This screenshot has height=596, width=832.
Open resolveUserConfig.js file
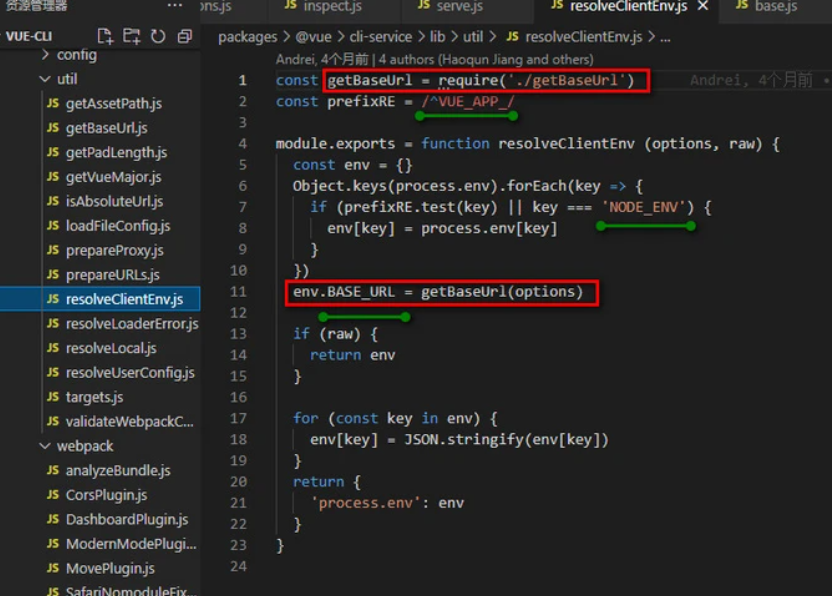[130, 372]
